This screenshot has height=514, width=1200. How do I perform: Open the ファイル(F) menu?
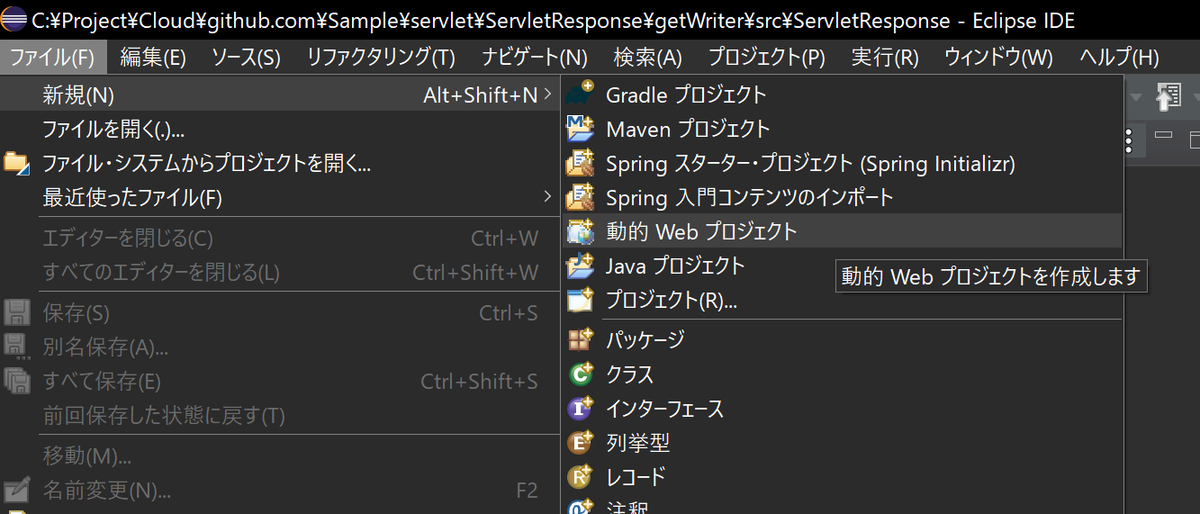52,58
